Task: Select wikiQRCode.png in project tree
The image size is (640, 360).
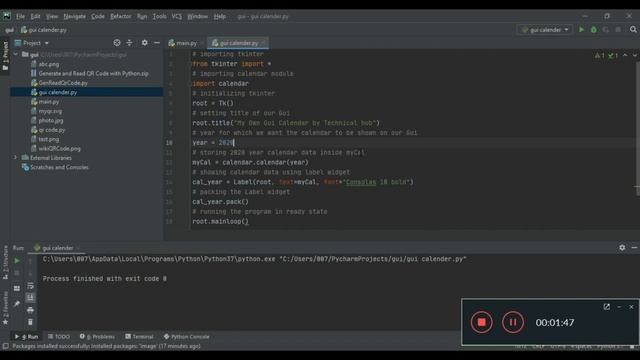Action: click(x=59, y=149)
